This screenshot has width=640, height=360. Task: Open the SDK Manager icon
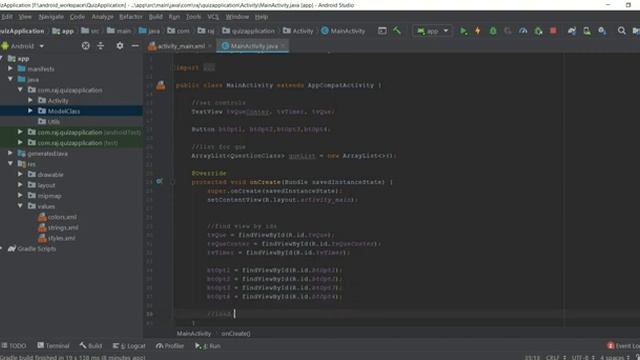(x=602, y=31)
